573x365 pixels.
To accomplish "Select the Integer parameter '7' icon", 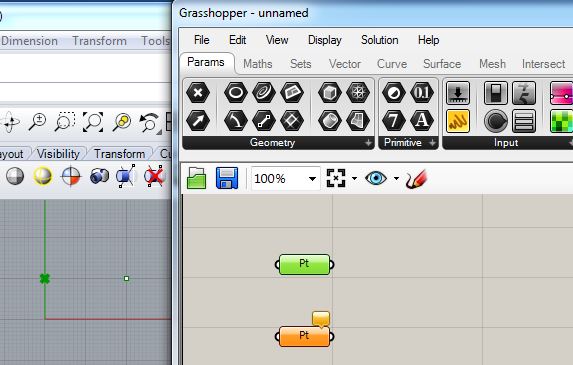I will 394,121.
